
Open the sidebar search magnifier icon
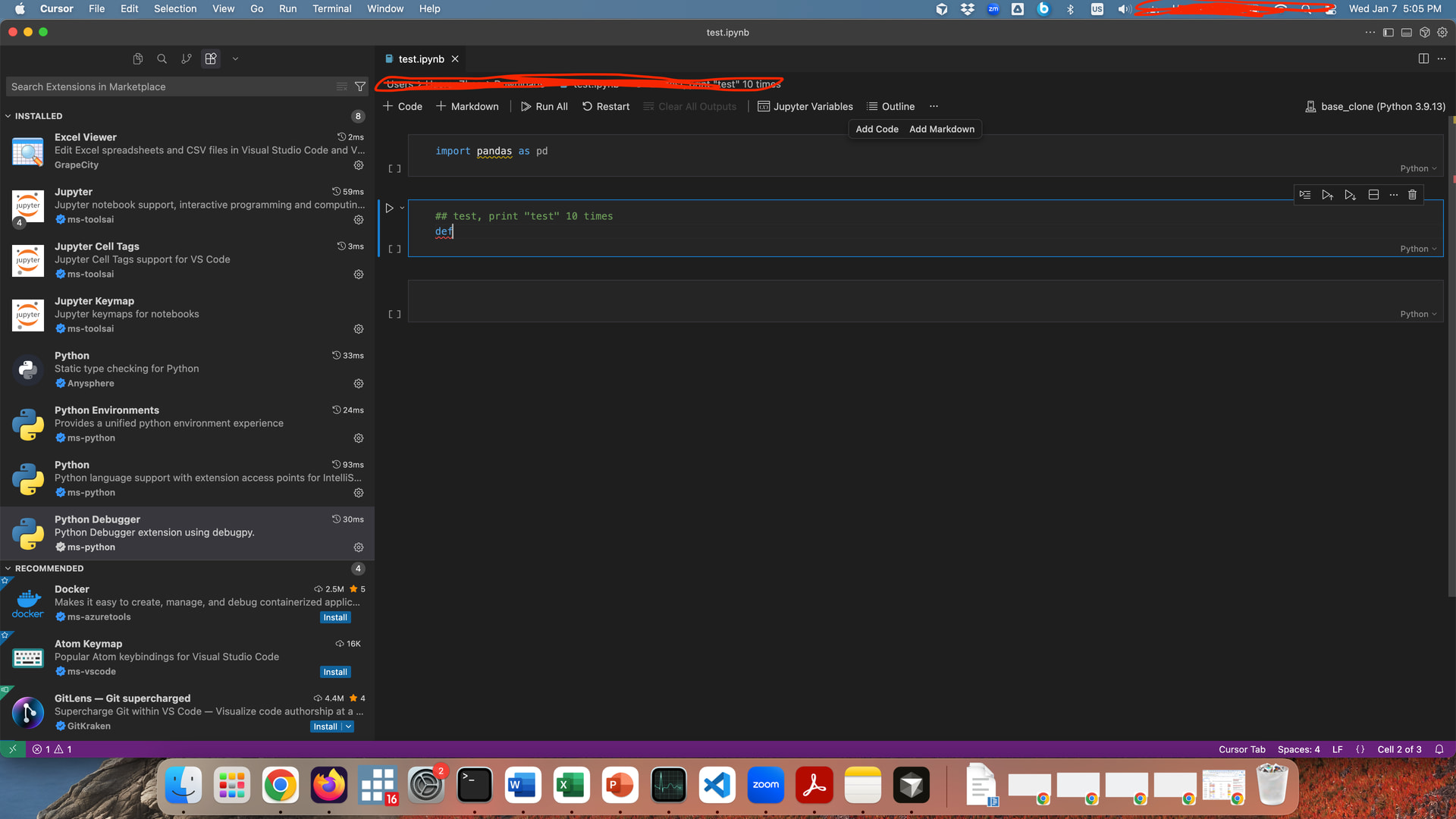[x=162, y=58]
